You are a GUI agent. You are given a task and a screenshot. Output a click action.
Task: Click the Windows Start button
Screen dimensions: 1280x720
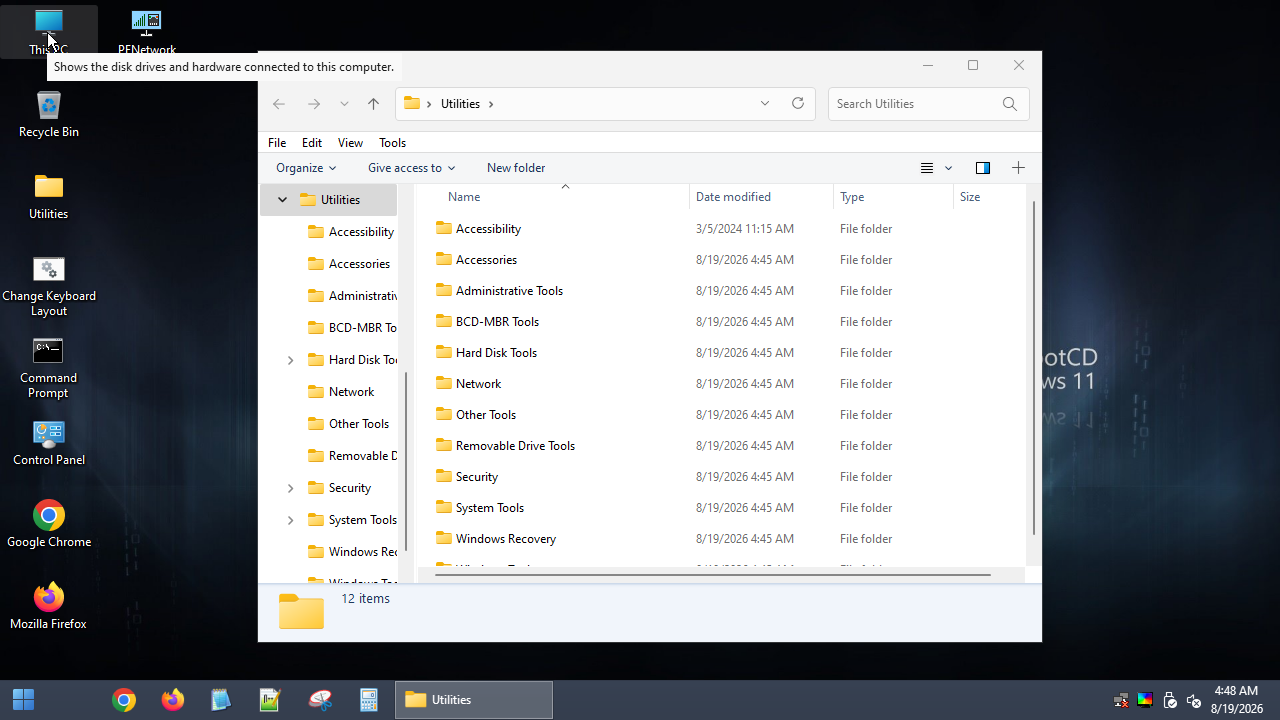coord(23,700)
